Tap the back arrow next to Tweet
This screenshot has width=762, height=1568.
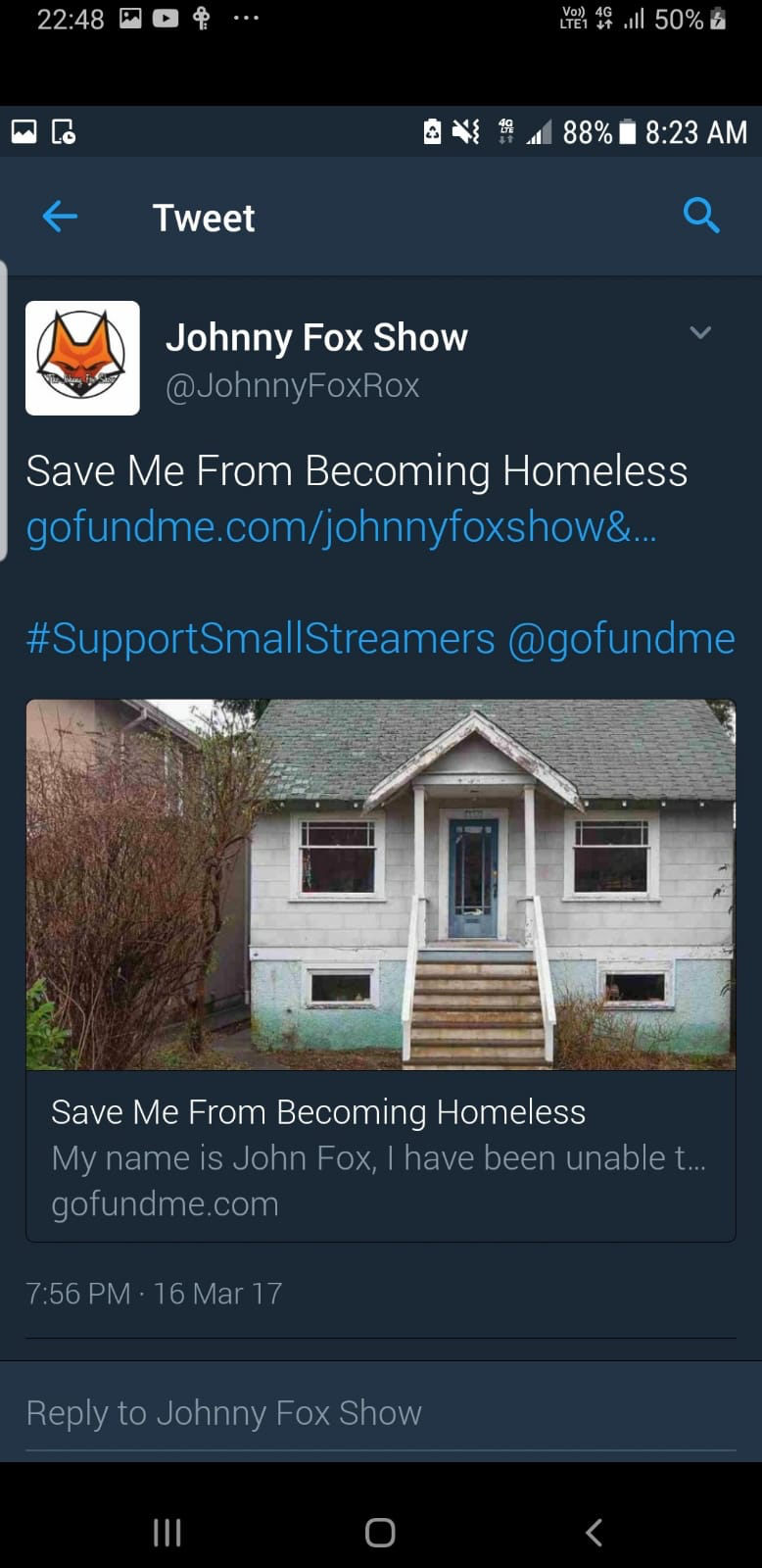point(60,217)
